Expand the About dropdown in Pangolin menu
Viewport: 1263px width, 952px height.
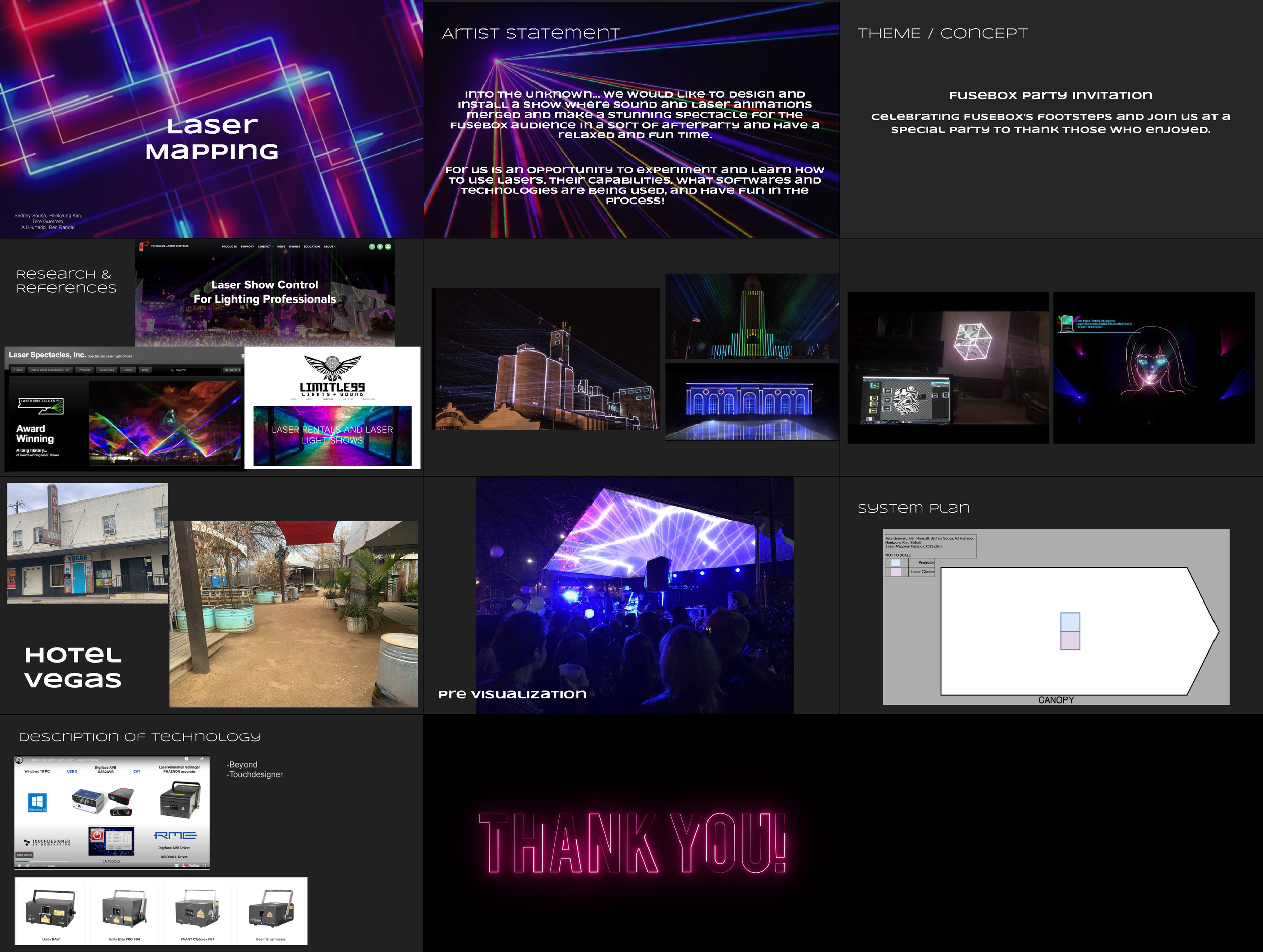[x=330, y=247]
